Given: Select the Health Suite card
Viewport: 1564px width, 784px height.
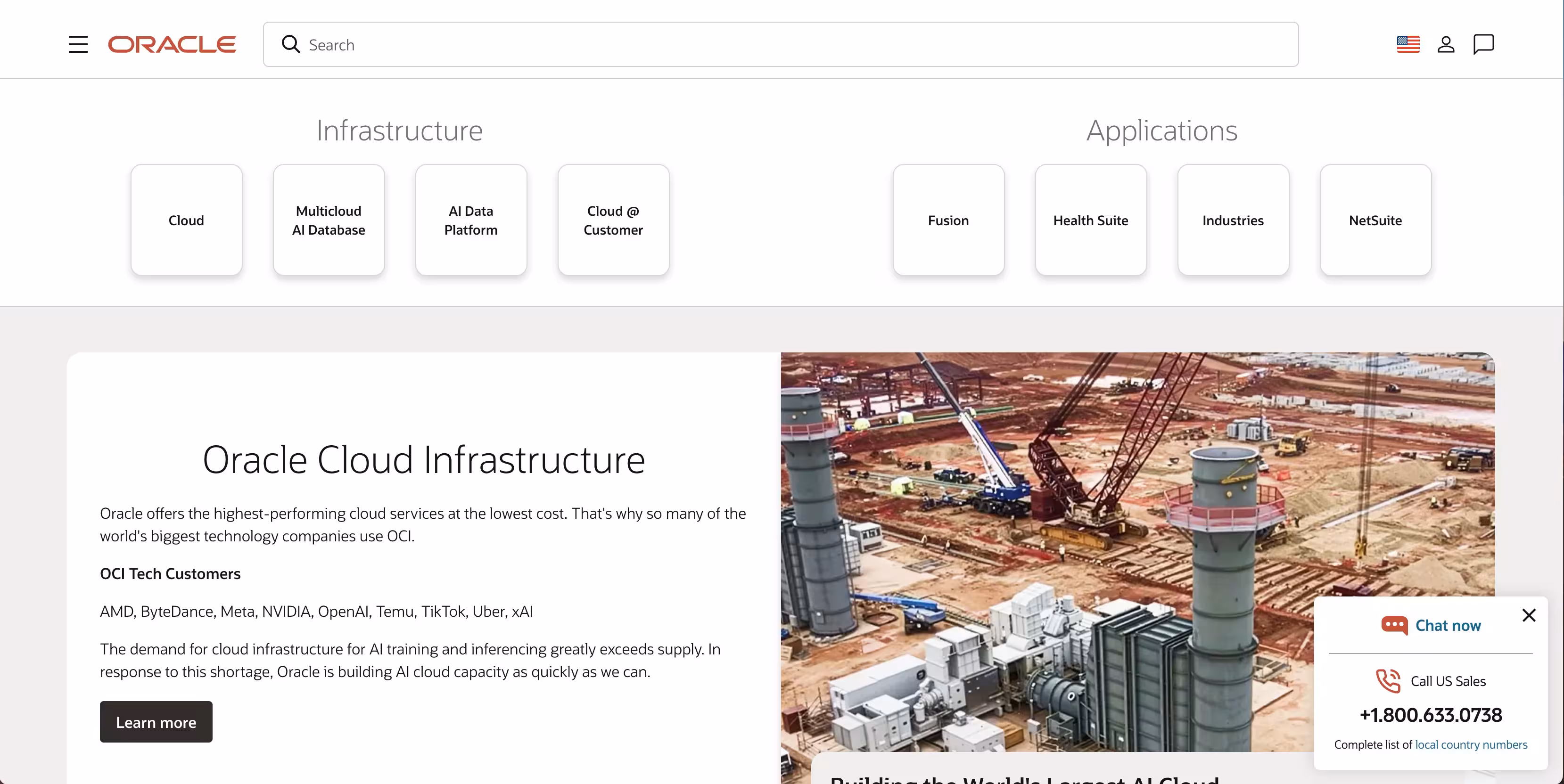Looking at the screenshot, I should tap(1091, 220).
